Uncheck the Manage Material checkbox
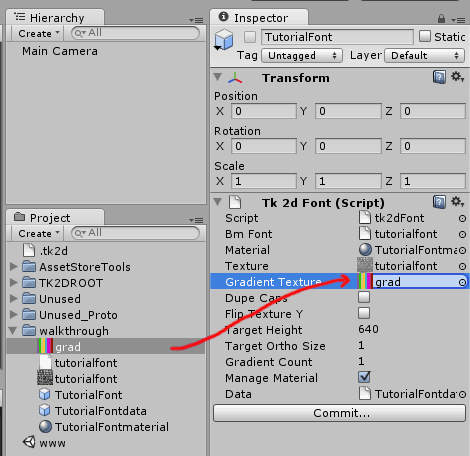470x456 pixels. tap(364, 377)
